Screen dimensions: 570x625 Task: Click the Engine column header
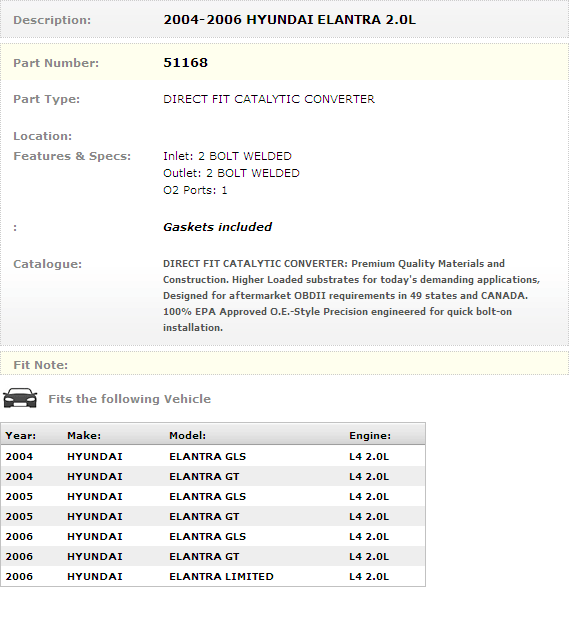[x=370, y=435]
